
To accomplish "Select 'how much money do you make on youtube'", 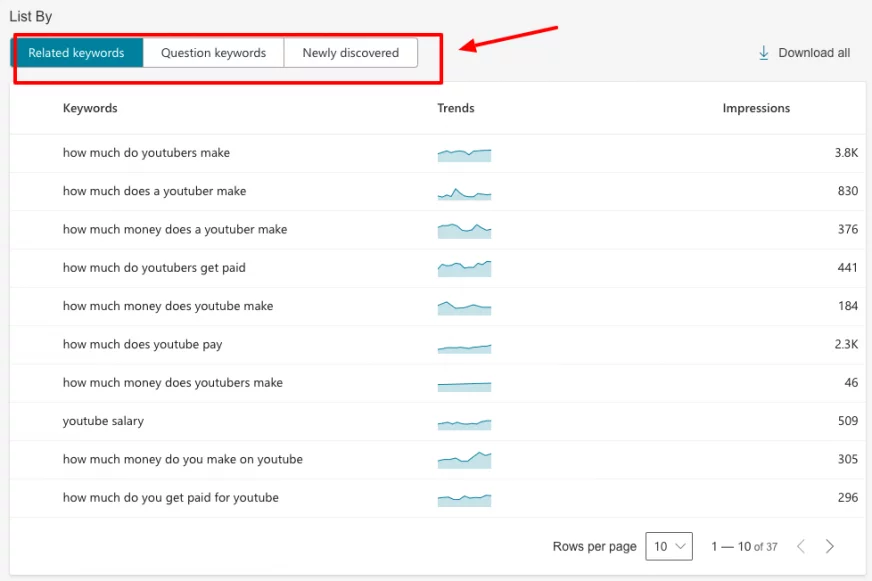I will click(x=183, y=460).
